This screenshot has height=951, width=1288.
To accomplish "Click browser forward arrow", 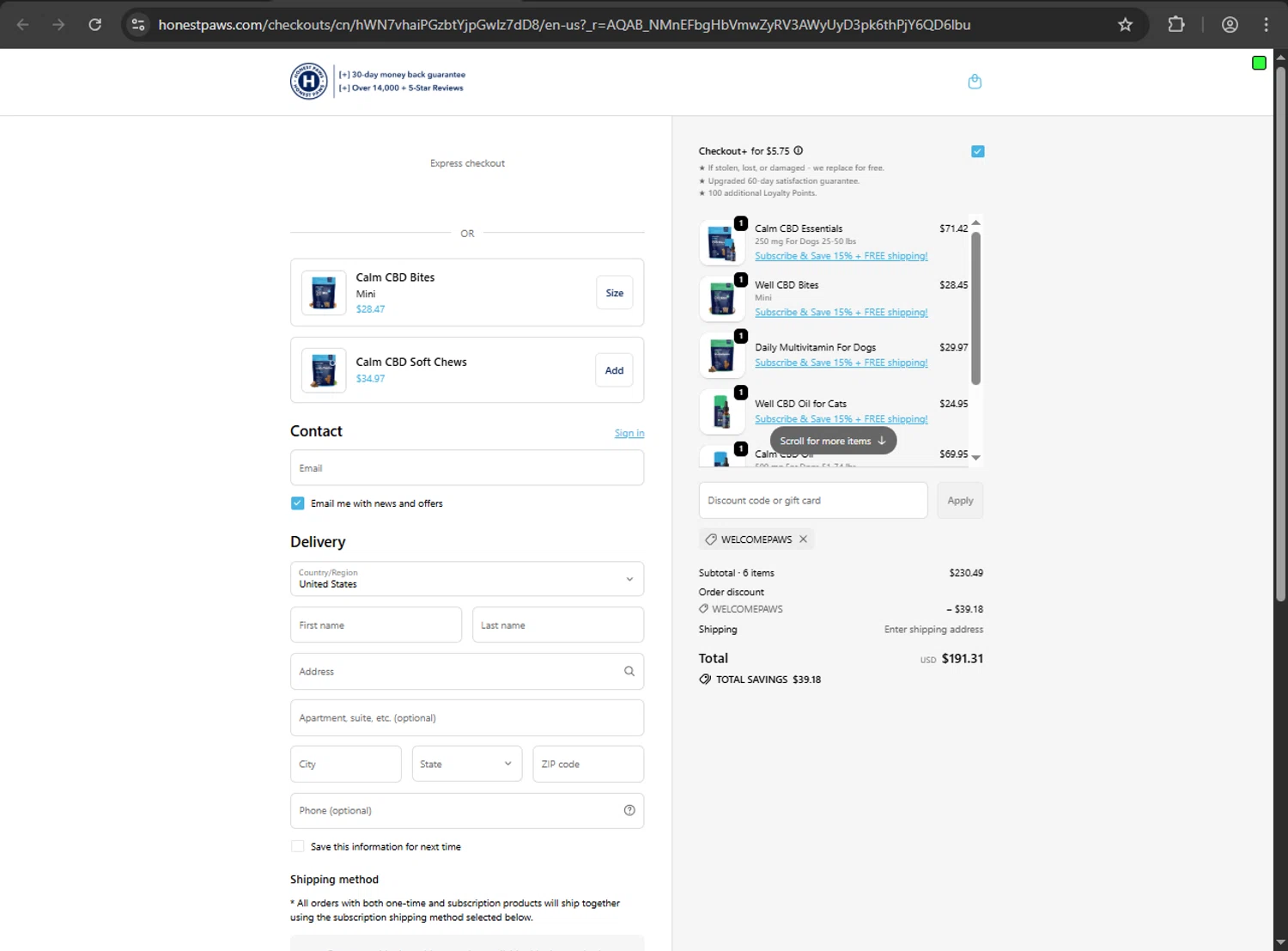I will [58, 24].
